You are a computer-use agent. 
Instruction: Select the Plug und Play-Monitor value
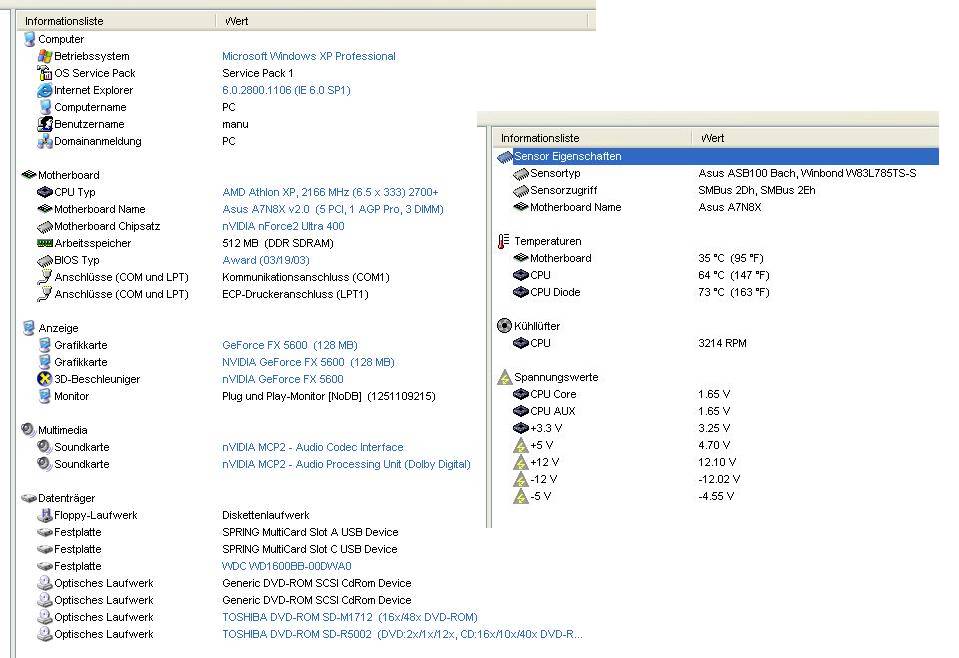click(329, 396)
